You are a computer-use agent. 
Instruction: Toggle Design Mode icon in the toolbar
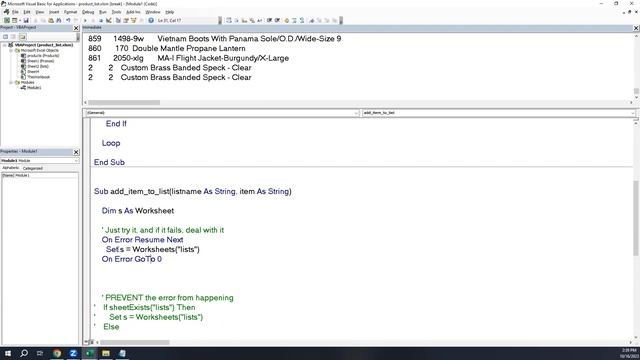pyautogui.click(x=109, y=20)
